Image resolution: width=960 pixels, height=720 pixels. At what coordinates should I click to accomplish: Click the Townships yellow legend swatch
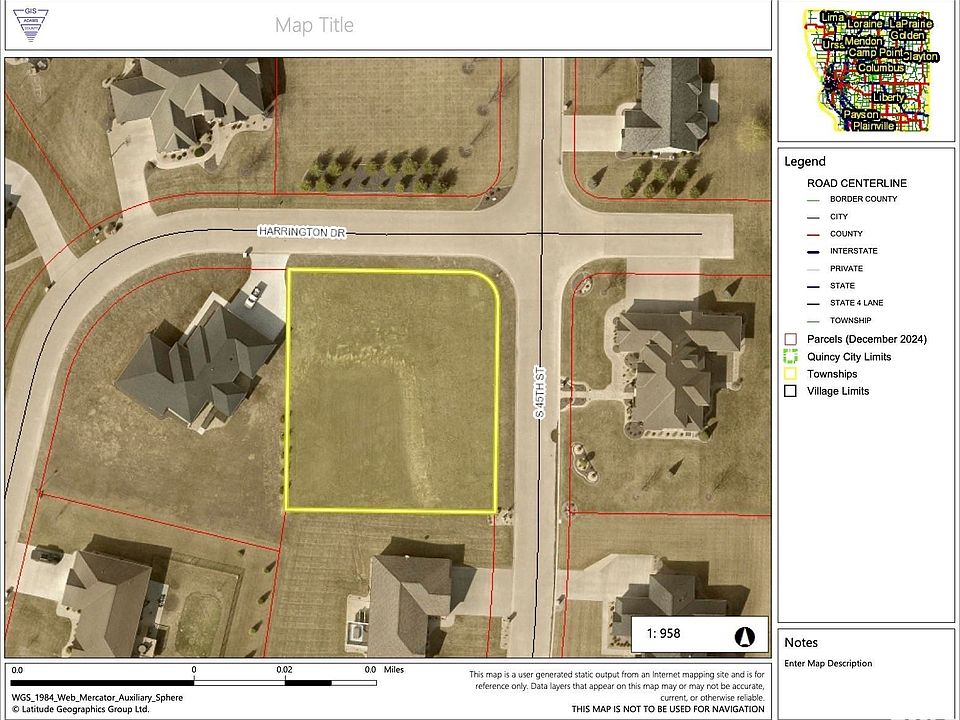(790, 373)
